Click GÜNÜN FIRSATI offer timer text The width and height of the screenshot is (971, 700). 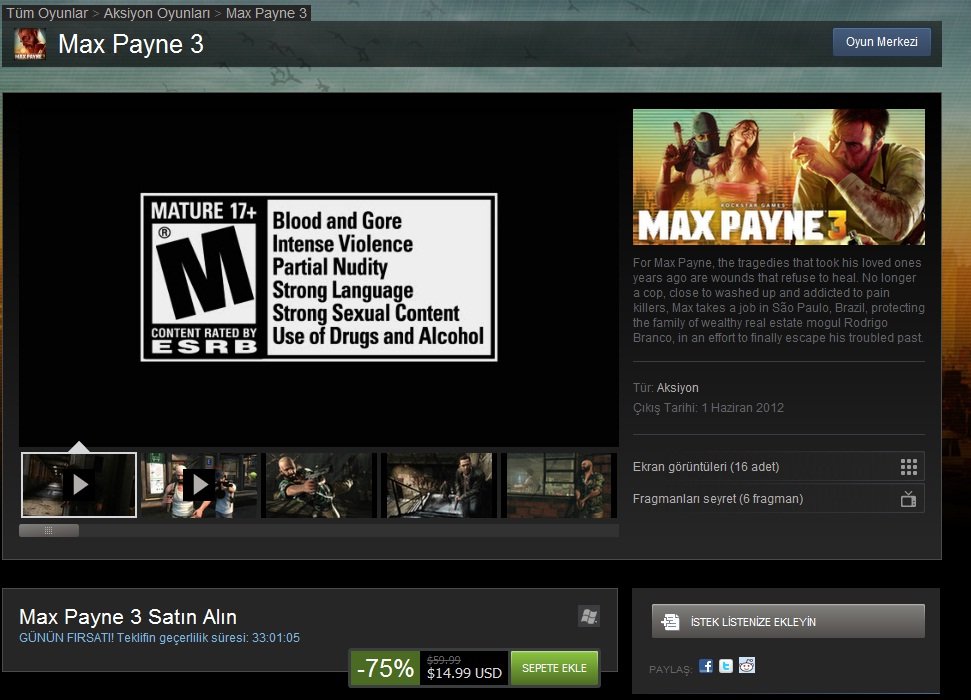pos(159,637)
